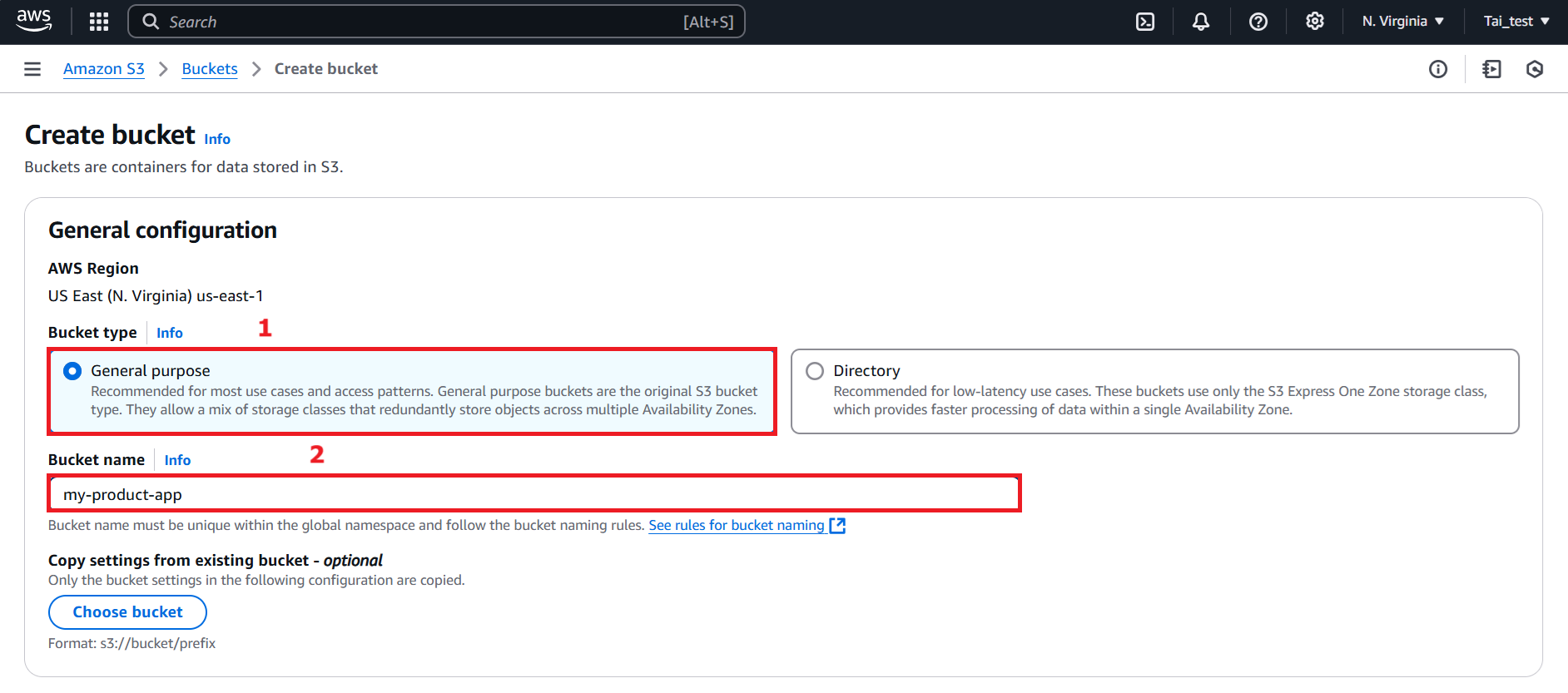The image size is (1568, 693).
Task: Click the external link icon after bucket naming rules
Action: pyautogui.click(x=837, y=526)
